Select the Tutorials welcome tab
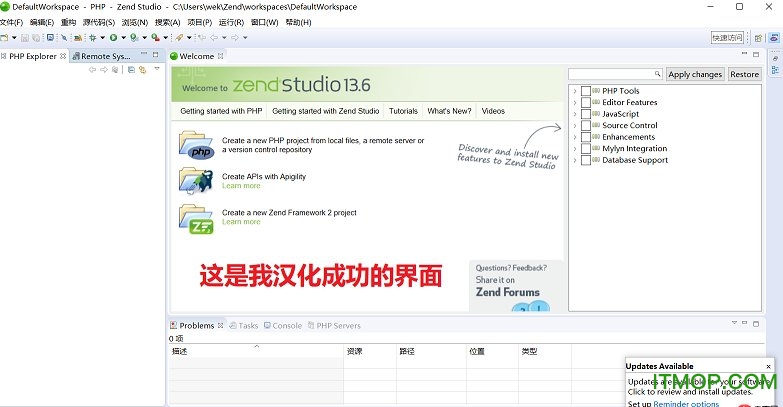Viewport: 783px width, 407px height. pos(403,111)
